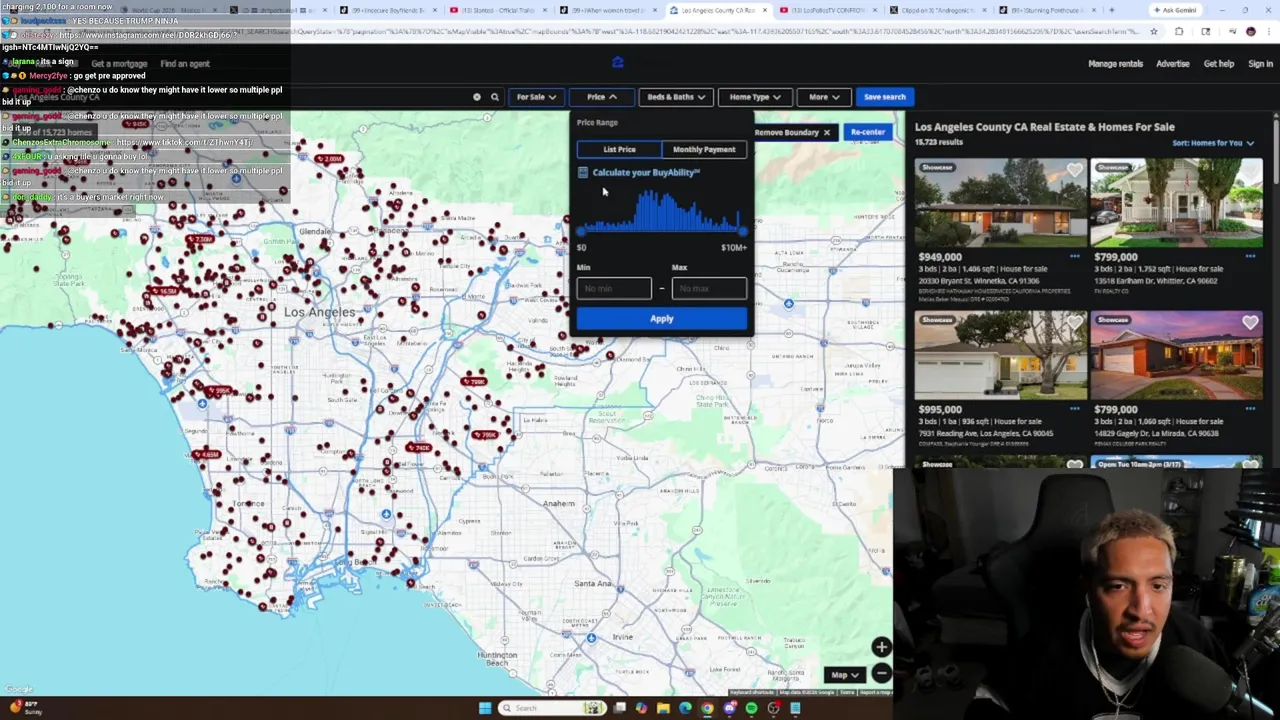This screenshot has height=720, width=1280.
Task: Open a new browser tab with plus
Action: (x=1111, y=10)
